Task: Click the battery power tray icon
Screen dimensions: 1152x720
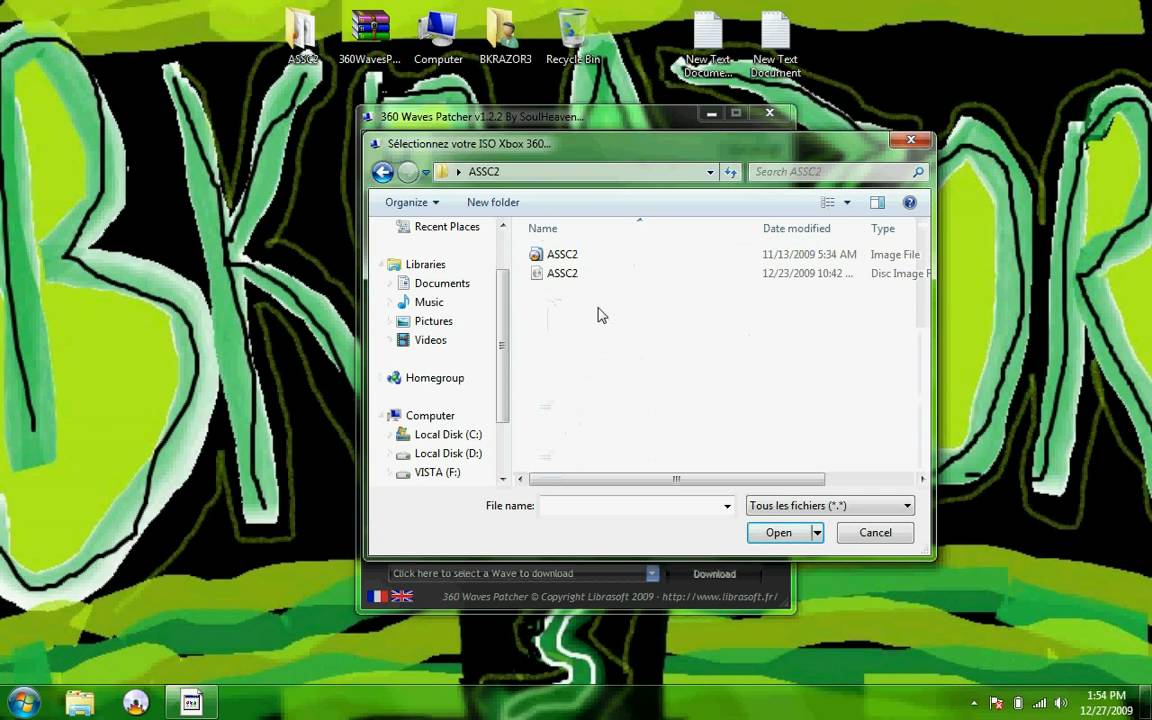Action: tap(1018, 703)
